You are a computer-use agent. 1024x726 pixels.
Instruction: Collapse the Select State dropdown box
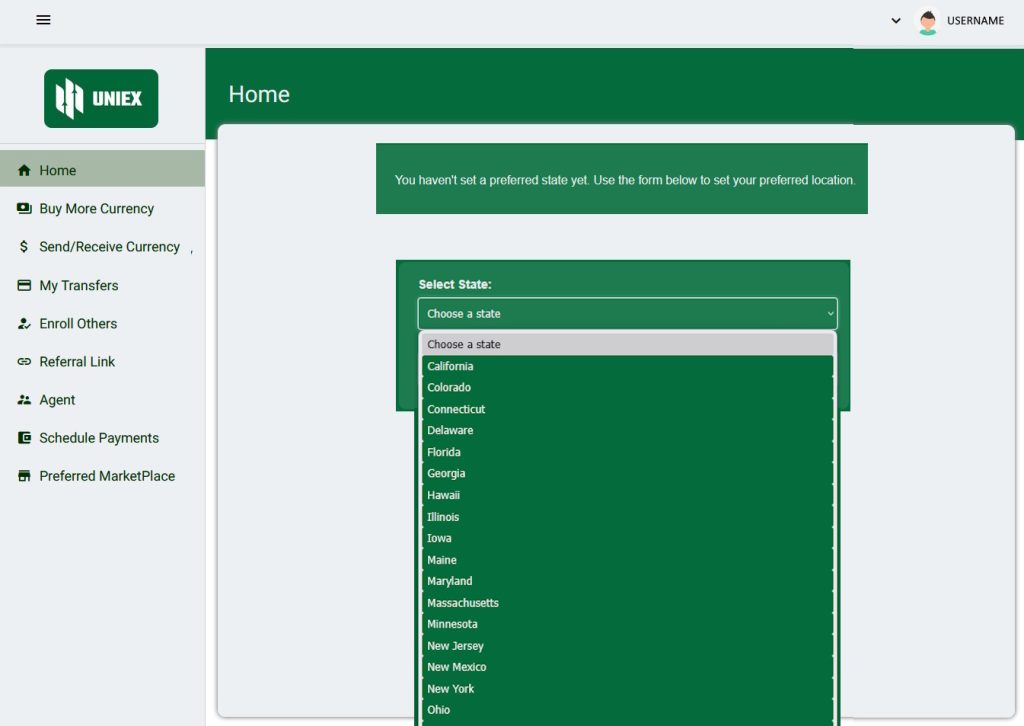tap(627, 314)
